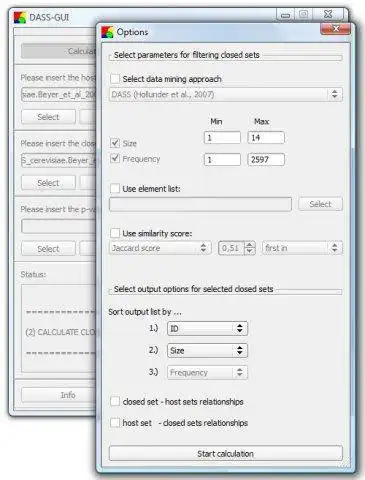This screenshot has height=480, width=365.
Task: Open first sort dropdown showing ID
Action: 207,329
